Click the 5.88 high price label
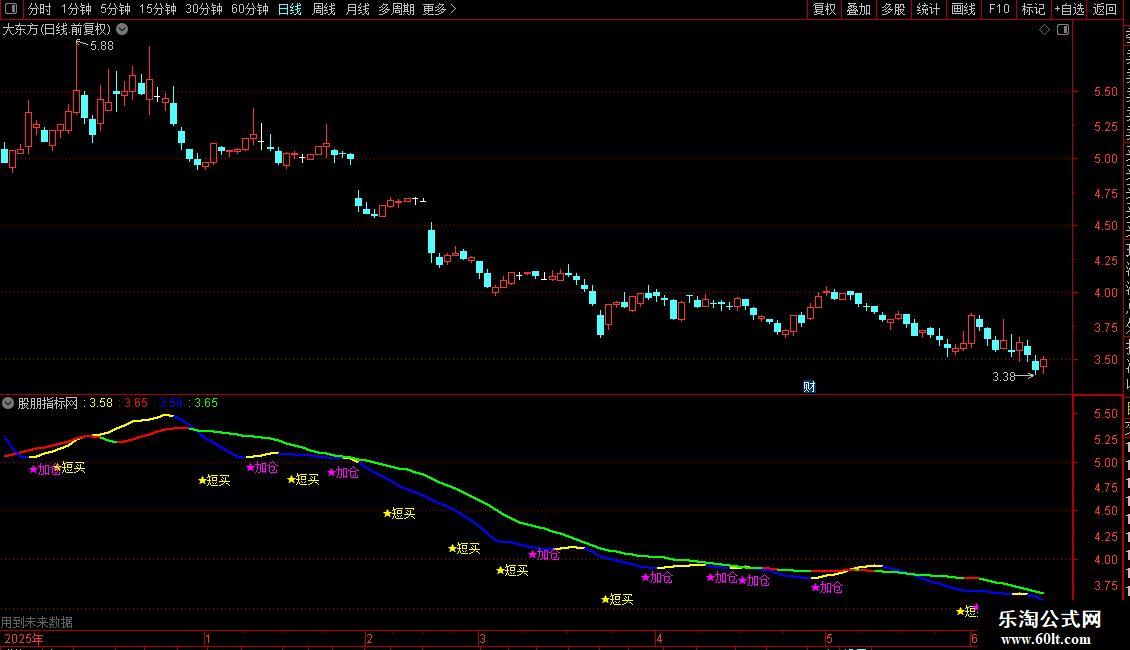The height and width of the screenshot is (650, 1130). pyautogui.click(x=102, y=46)
